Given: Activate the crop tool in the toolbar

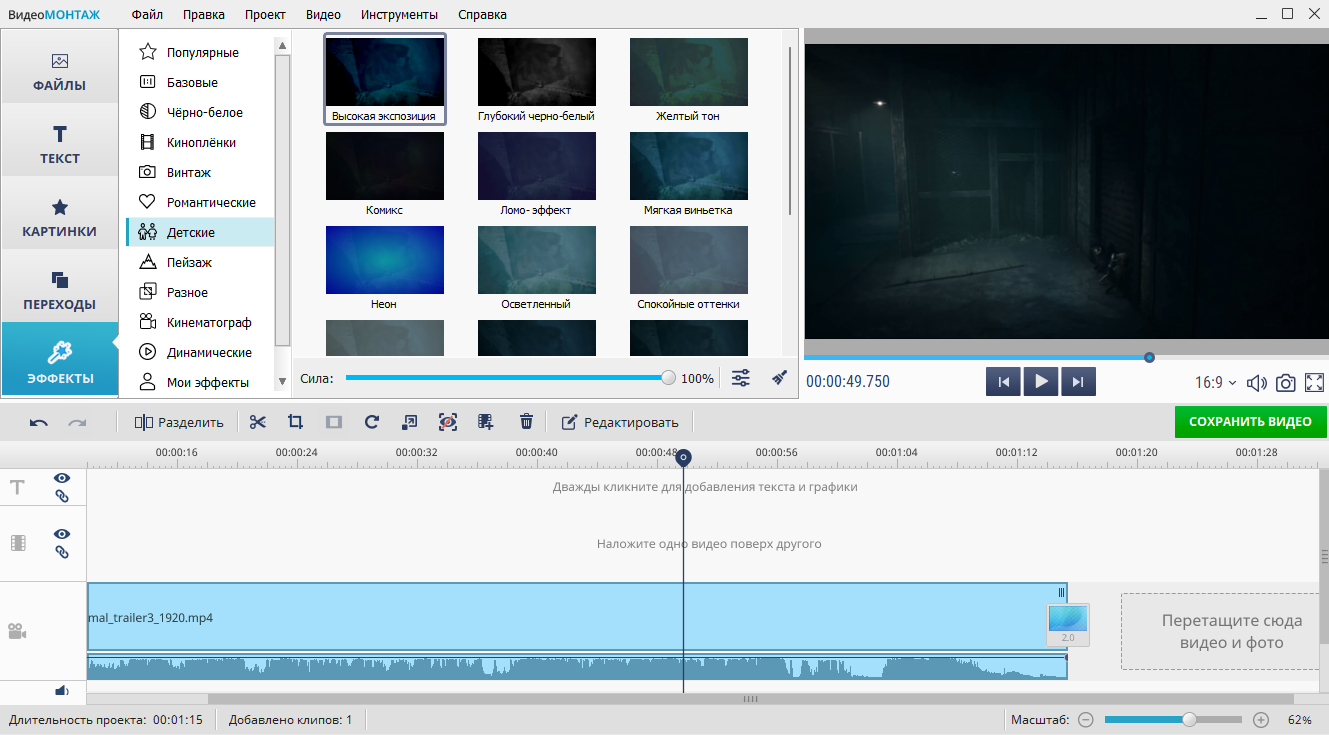Looking at the screenshot, I should coord(295,422).
